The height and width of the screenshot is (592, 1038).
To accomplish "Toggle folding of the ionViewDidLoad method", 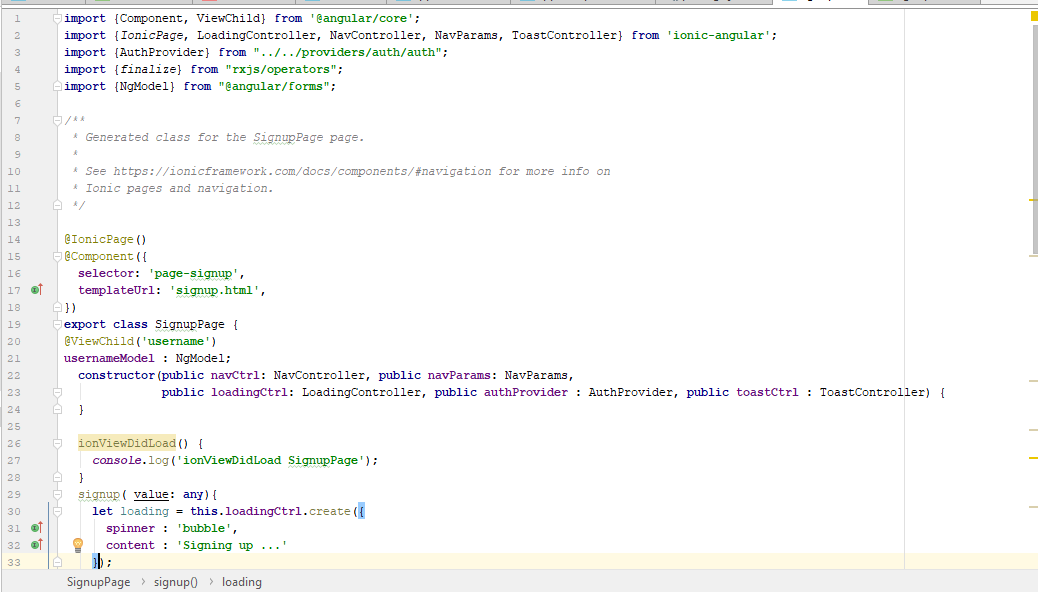I will coord(57,443).
